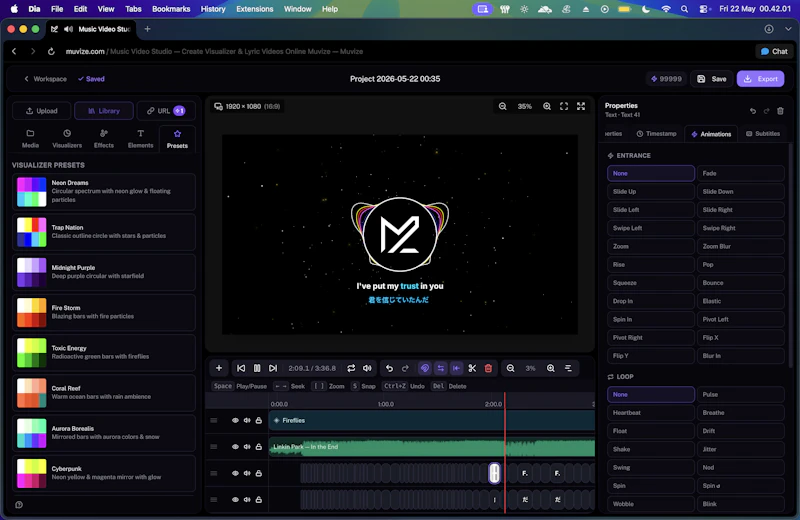
Task: Open a new browser tab
Action: coord(147,29)
